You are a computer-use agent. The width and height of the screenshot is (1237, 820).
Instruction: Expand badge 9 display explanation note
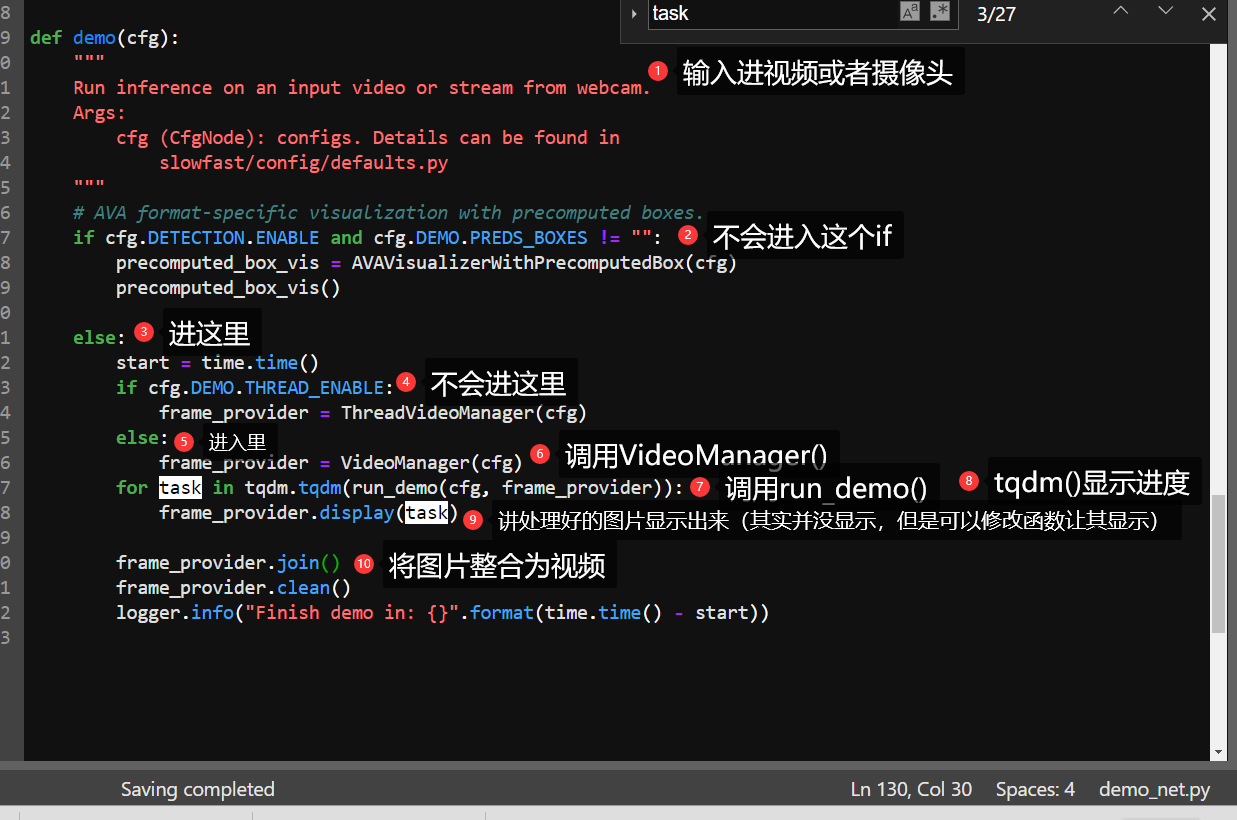pyautogui.click(x=471, y=520)
